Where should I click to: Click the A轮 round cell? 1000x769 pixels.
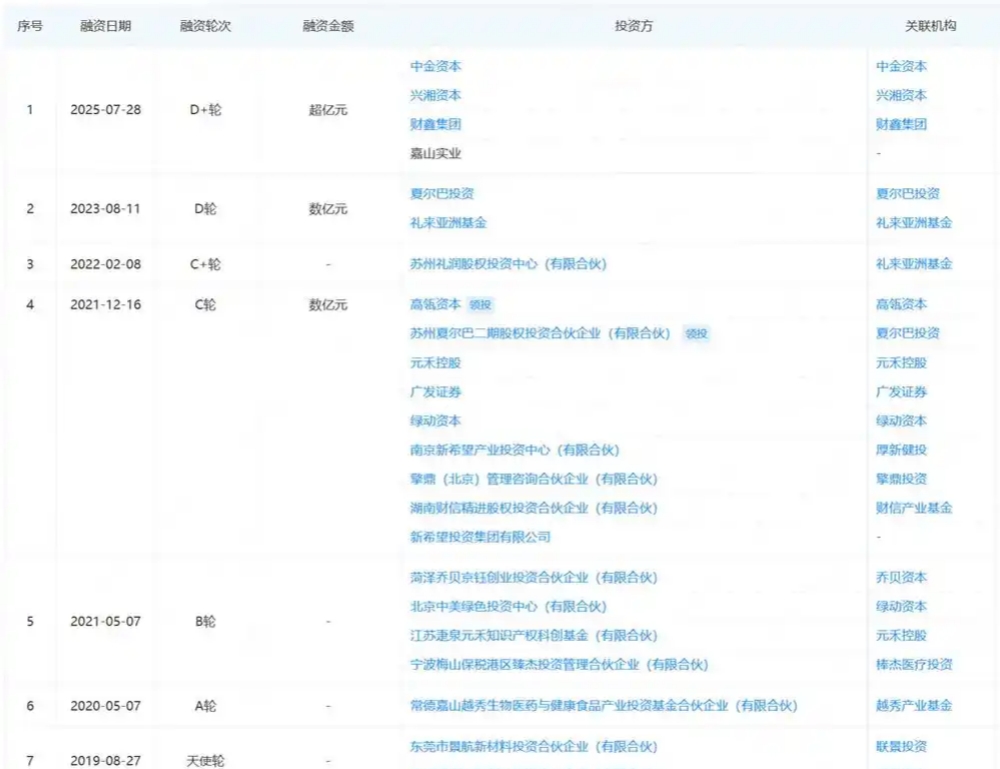pyautogui.click(x=205, y=706)
